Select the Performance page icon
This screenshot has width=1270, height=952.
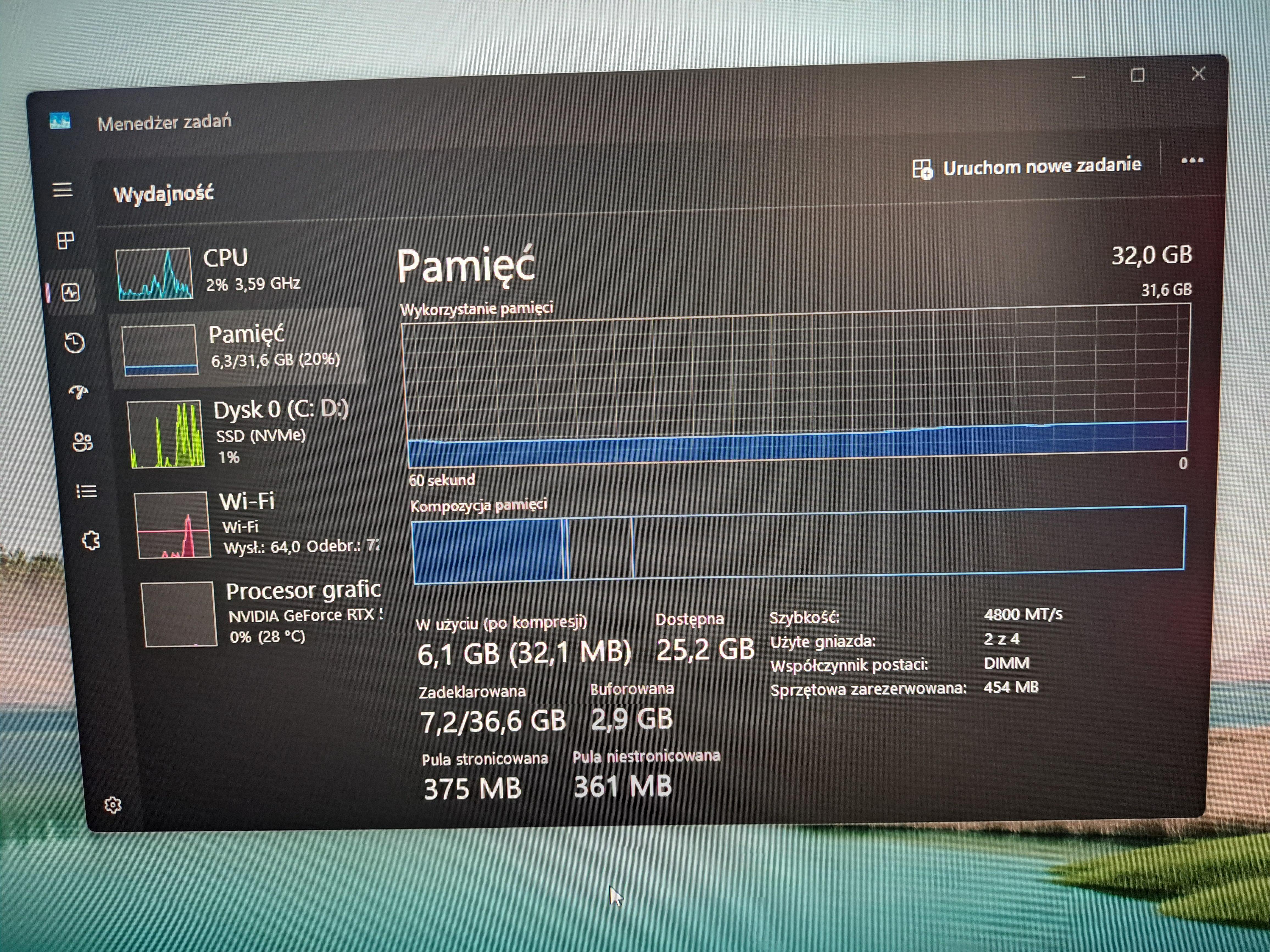coord(70,293)
